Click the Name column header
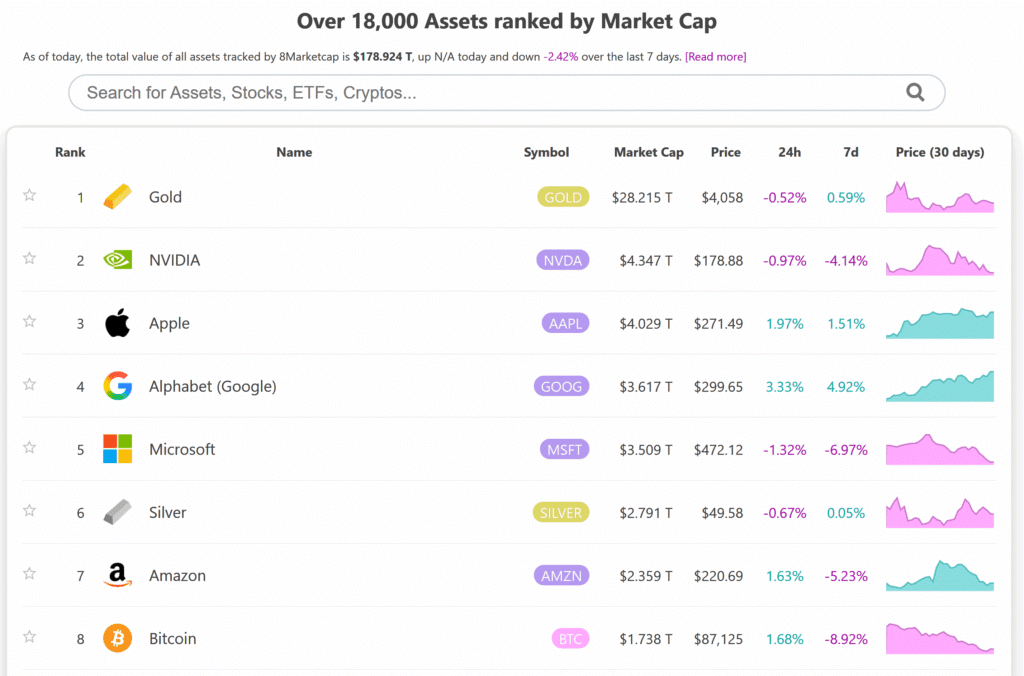Viewport: 1024px width, 676px height. [294, 152]
